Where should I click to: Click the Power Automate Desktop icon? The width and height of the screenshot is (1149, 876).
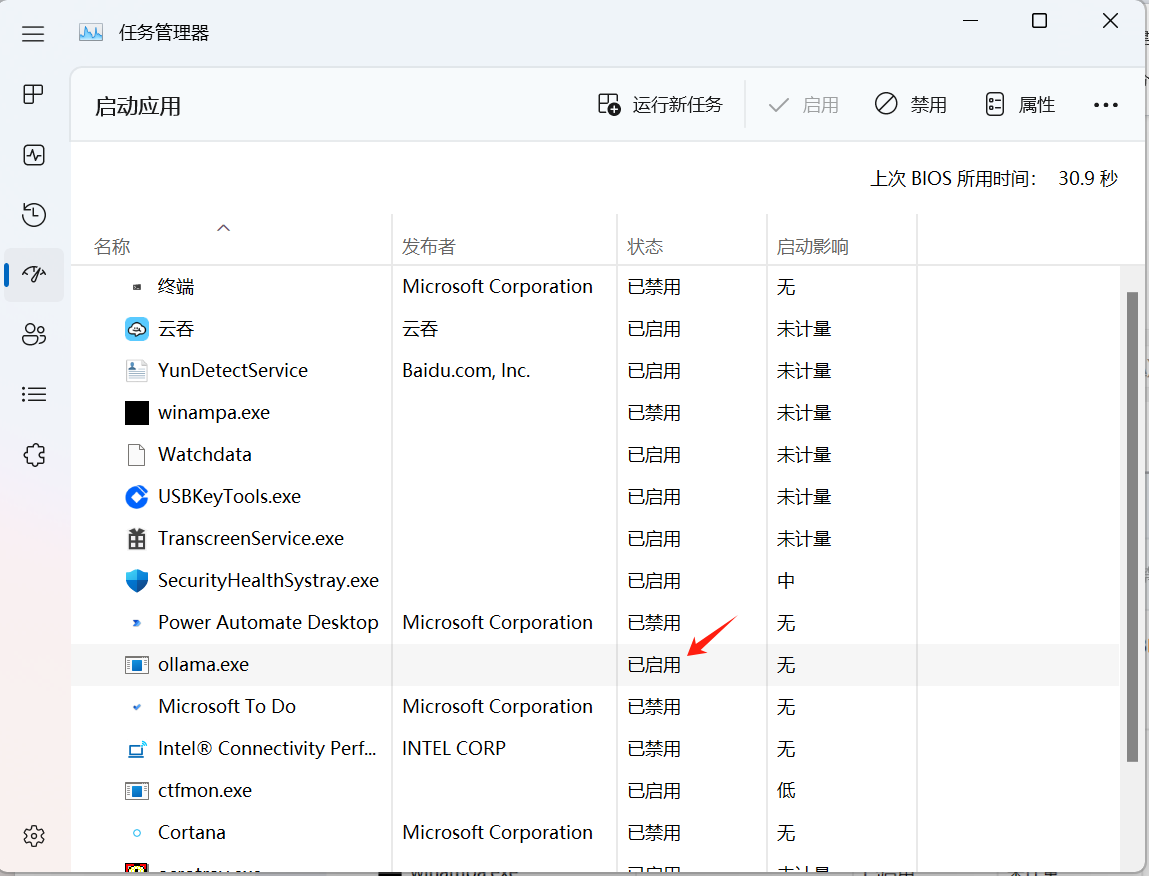137,623
